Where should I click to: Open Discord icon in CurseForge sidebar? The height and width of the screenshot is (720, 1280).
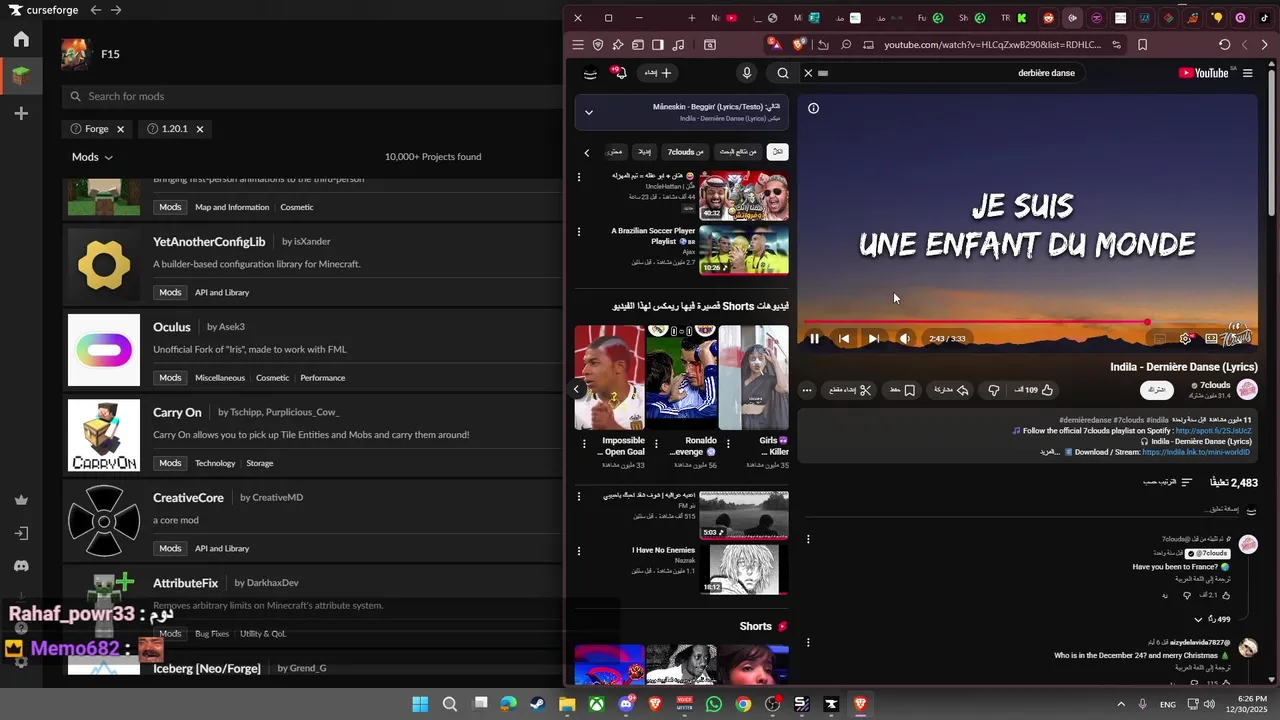point(21,566)
